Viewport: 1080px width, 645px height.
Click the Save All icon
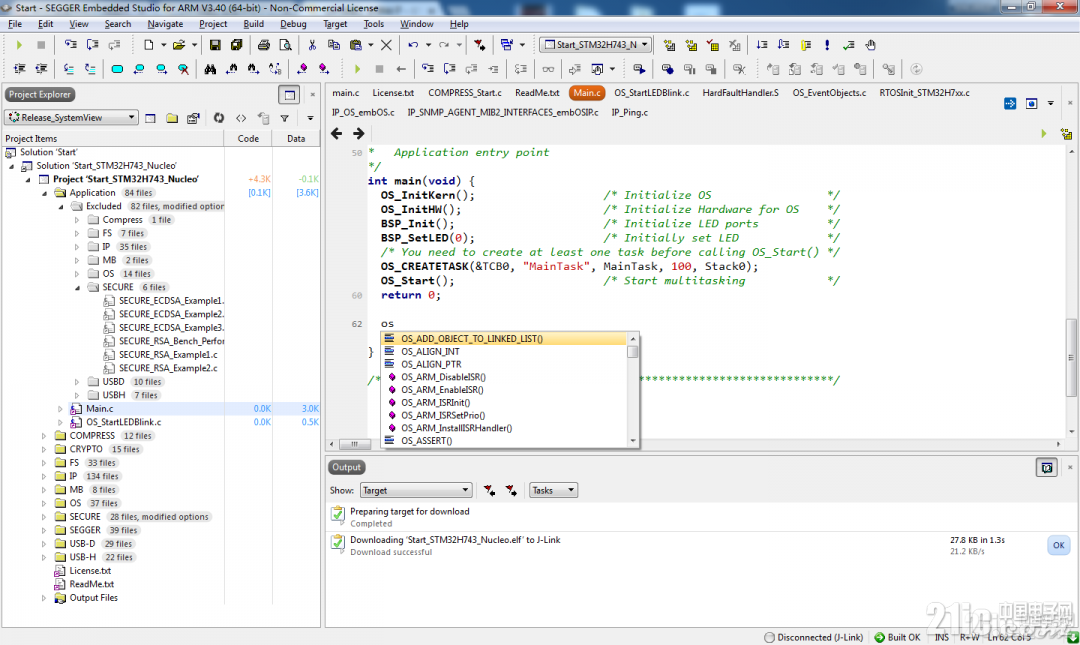[x=236, y=45]
